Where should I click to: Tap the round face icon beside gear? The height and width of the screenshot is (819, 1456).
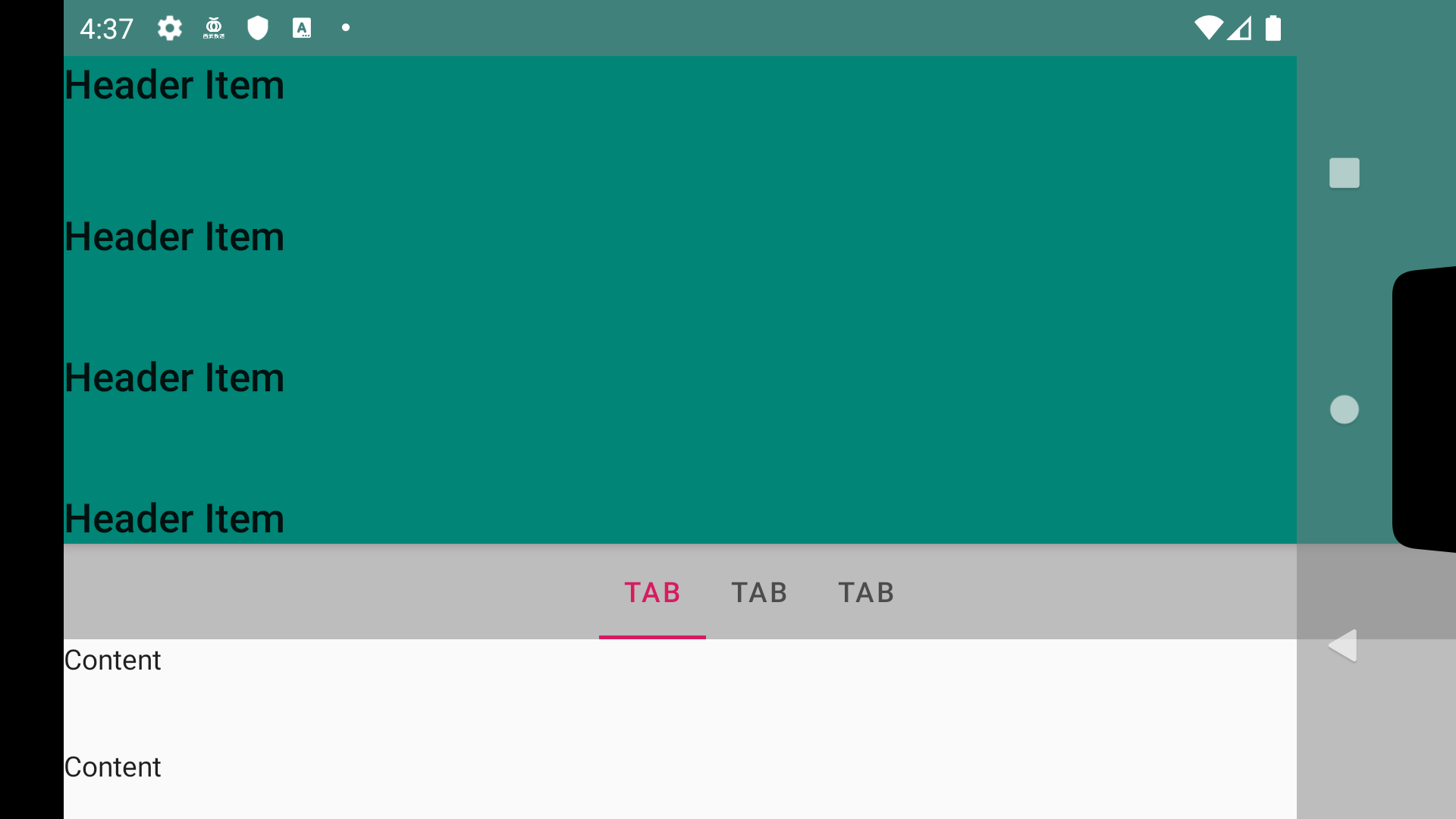pos(214,29)
